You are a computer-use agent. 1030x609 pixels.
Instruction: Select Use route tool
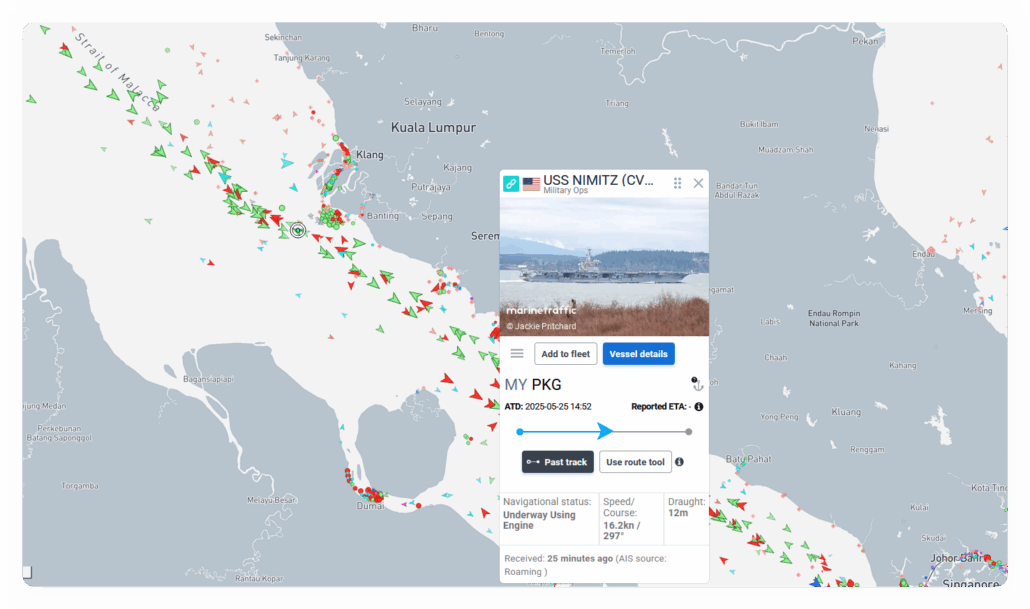pos(635,462)
